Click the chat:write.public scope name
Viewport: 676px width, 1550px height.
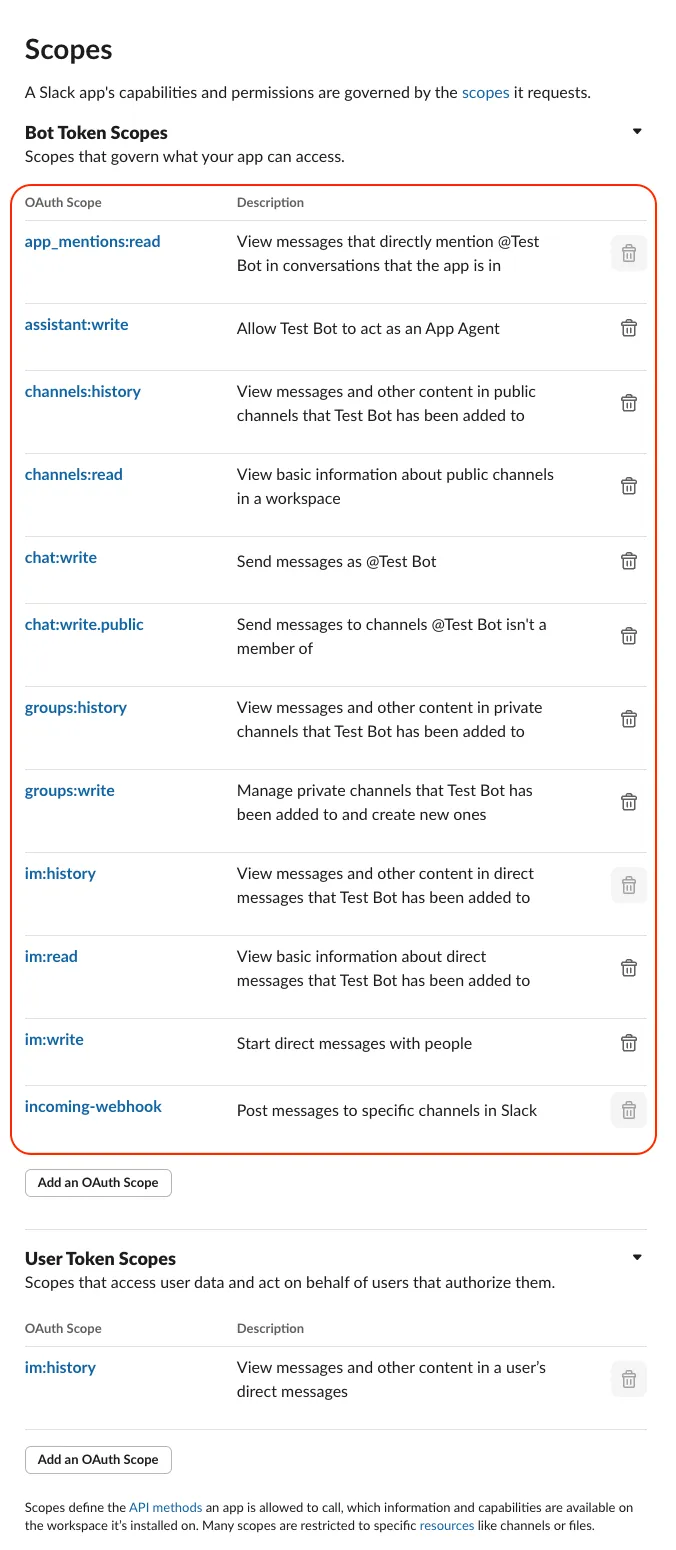pyautogui.click(x=84, y=624)
